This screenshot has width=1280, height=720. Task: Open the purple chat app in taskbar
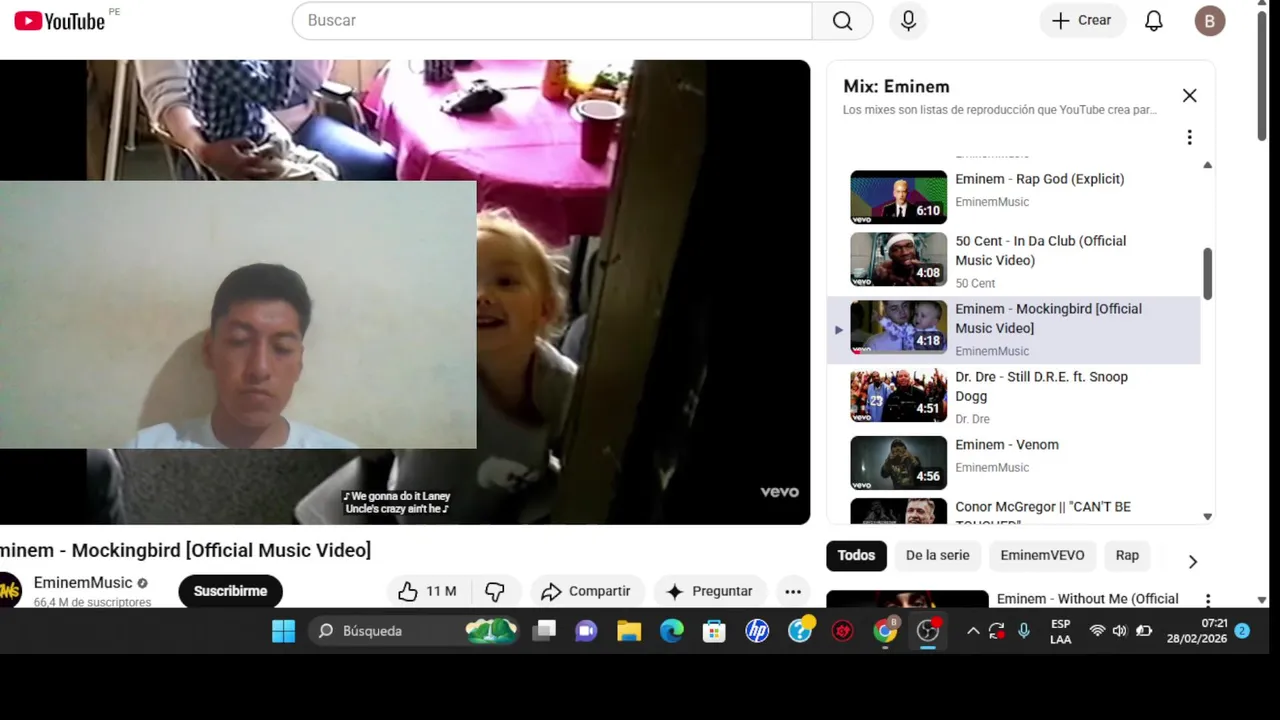coord(586,631)
